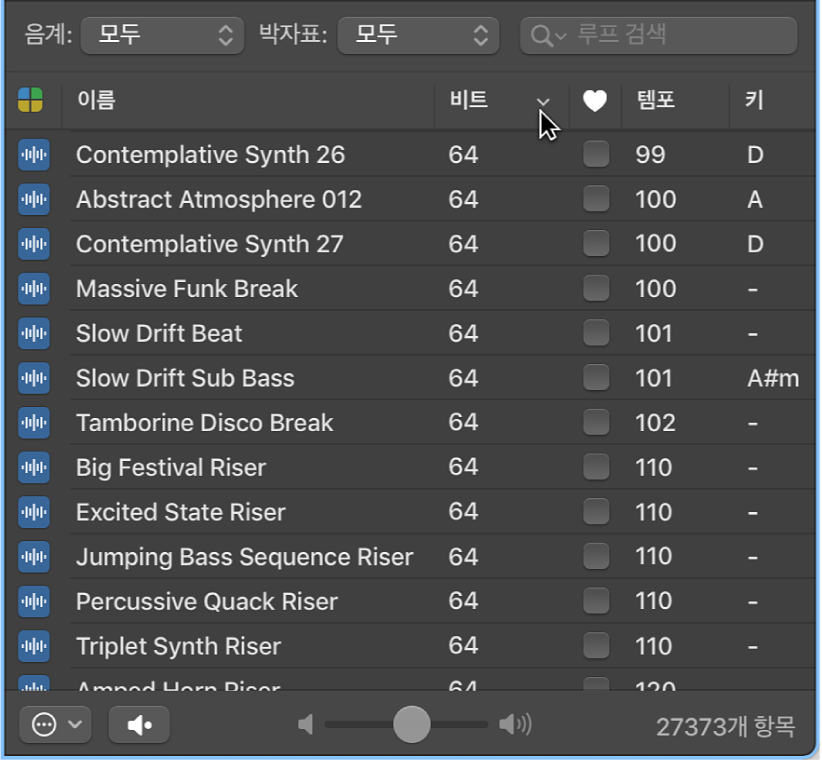
Task: Click waveform icon beside Big Festival Riser
Action: [34, 467]
